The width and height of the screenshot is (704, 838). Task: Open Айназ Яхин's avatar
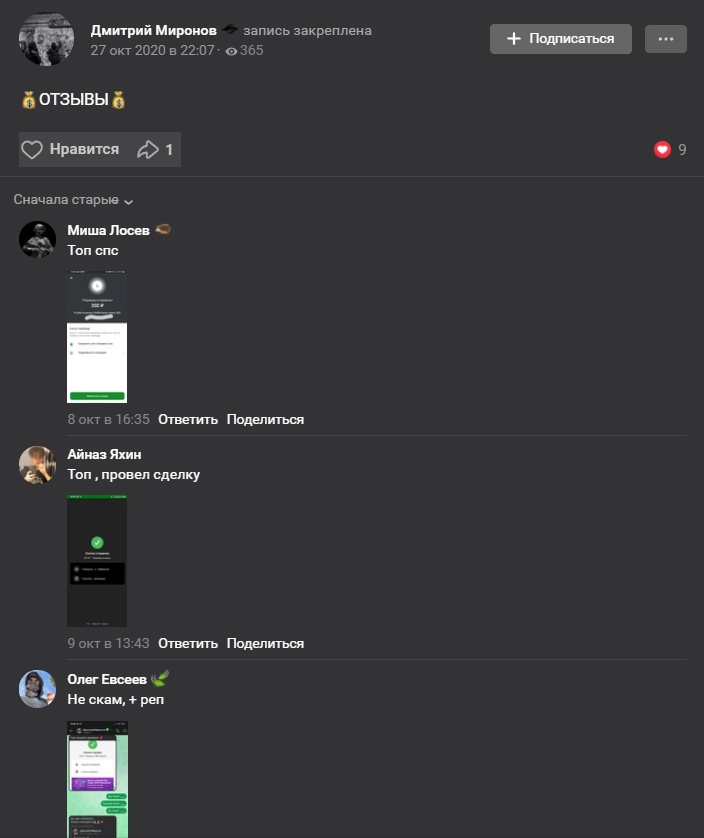37,464
